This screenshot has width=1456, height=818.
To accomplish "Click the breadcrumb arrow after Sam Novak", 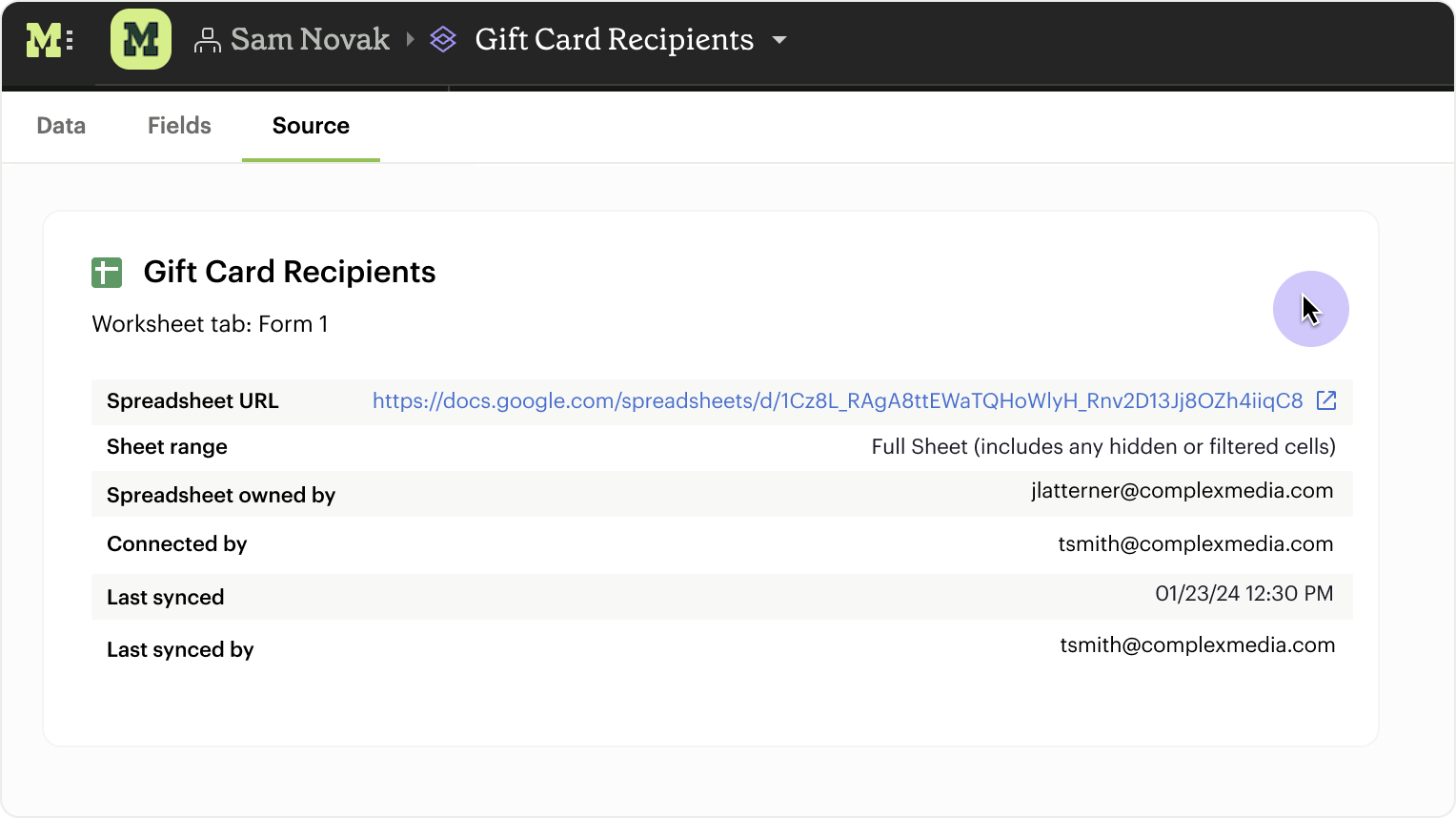I will (x=411, y=40).
